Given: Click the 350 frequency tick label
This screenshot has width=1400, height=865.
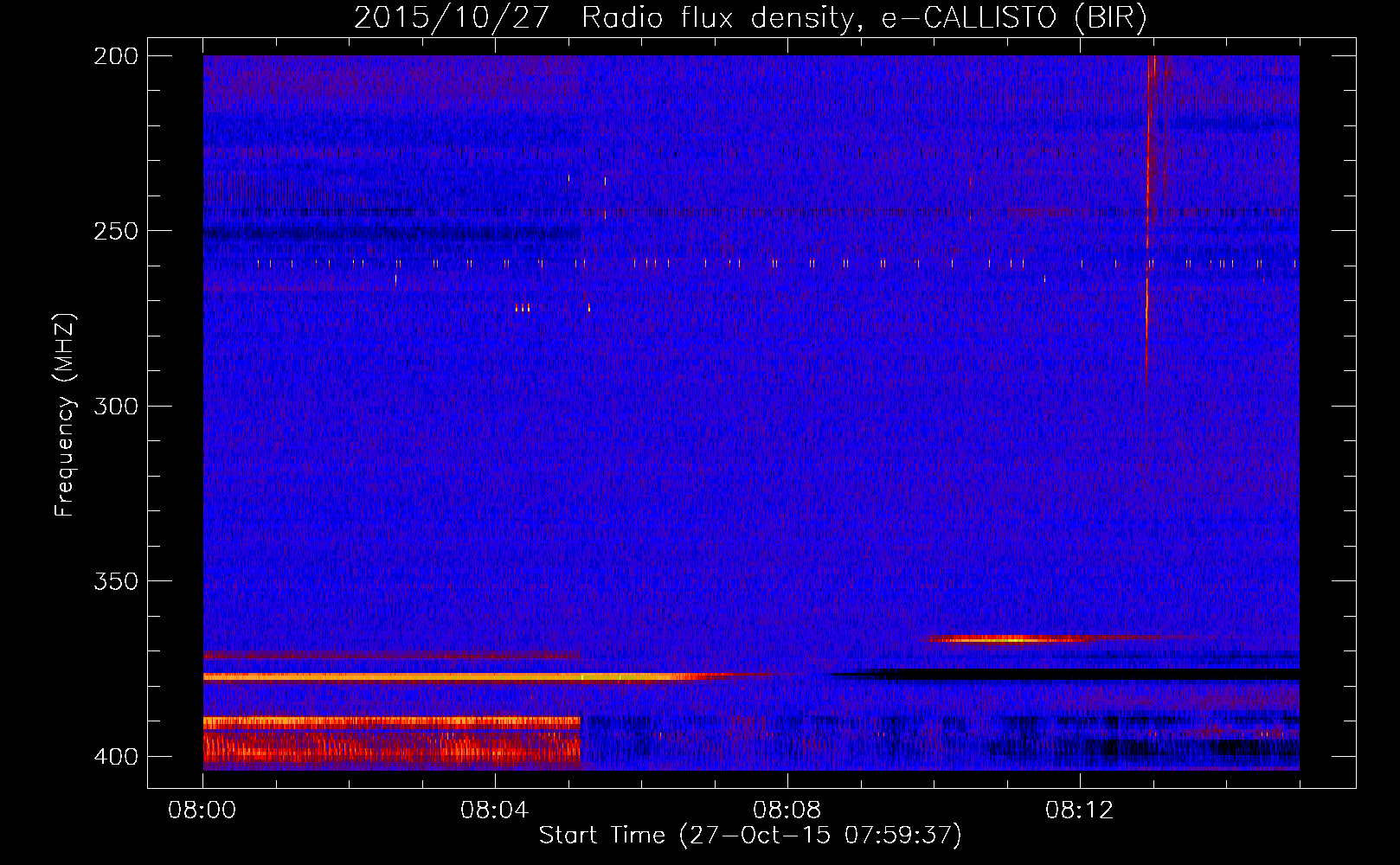Looking at the screenshot, I should [115, 580].
